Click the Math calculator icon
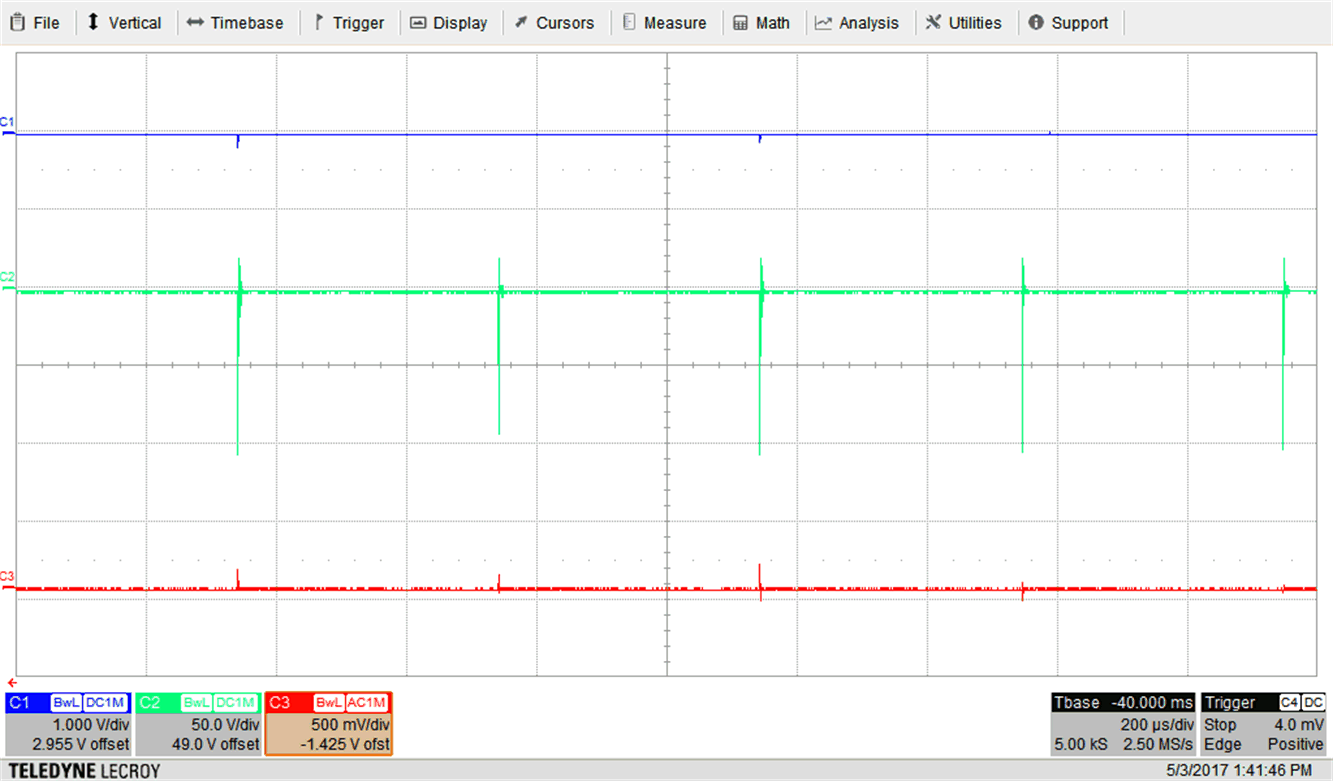This screenshot has width=1334, height=782. point(741,23)
